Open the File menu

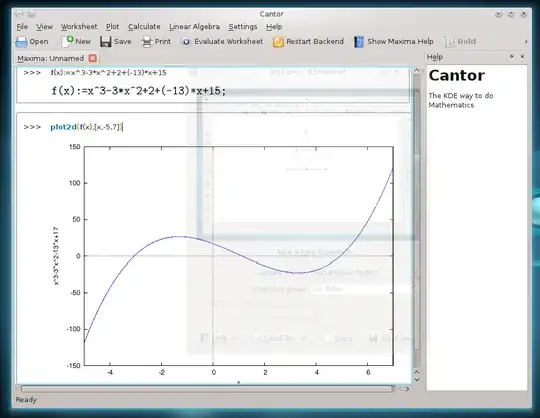click(x=22, y=27)
